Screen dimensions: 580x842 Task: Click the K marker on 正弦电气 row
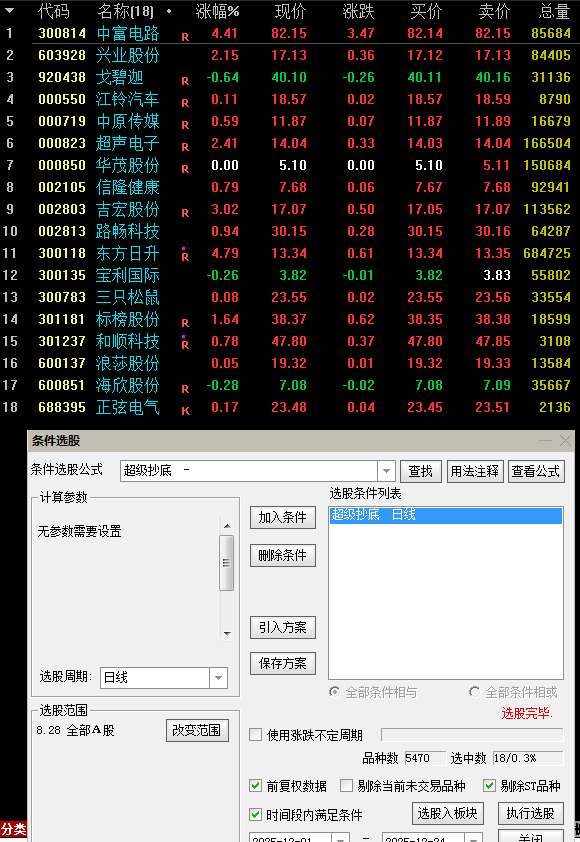[185, 411]
